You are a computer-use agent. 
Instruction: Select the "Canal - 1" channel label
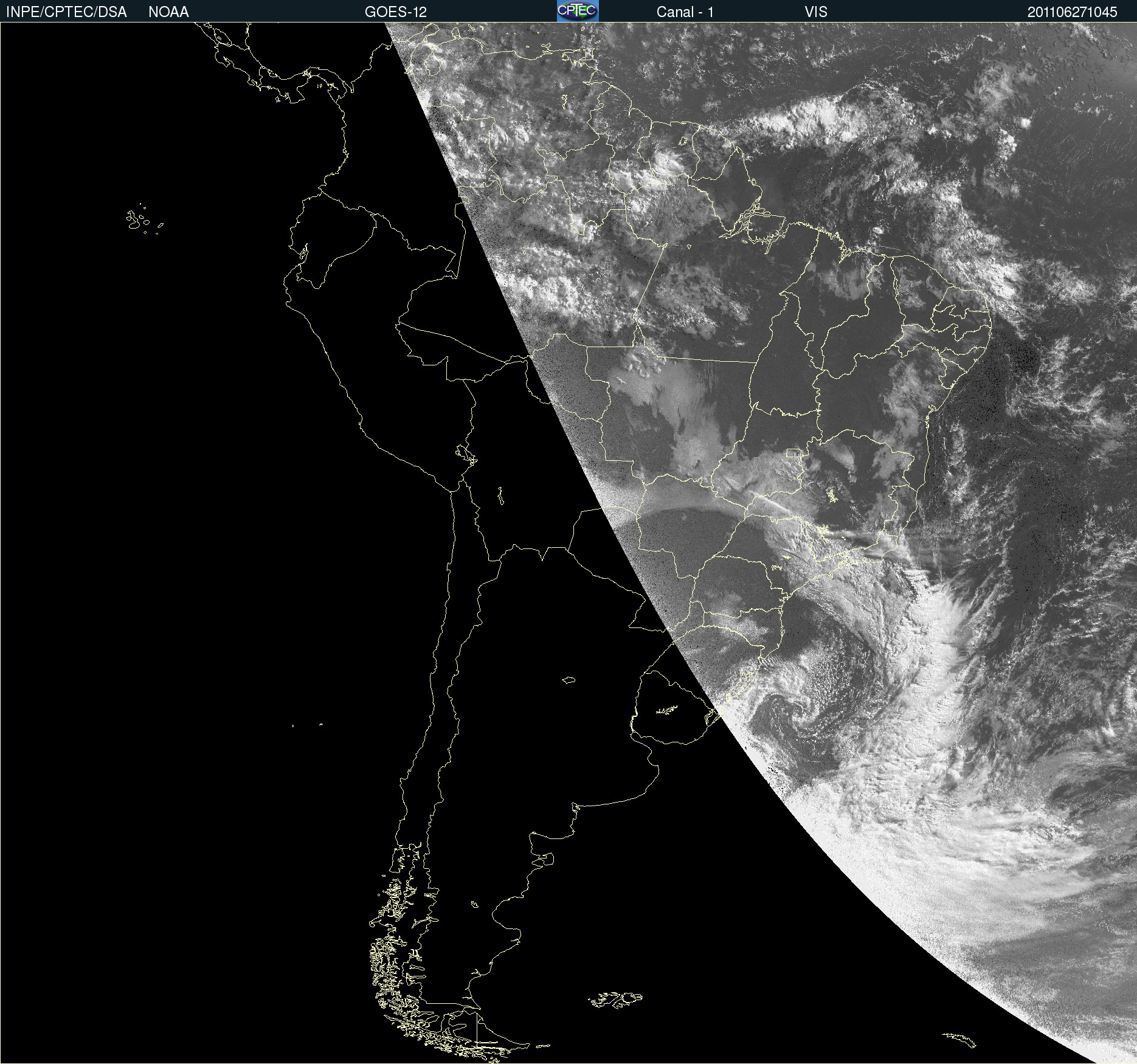(685, 12)
